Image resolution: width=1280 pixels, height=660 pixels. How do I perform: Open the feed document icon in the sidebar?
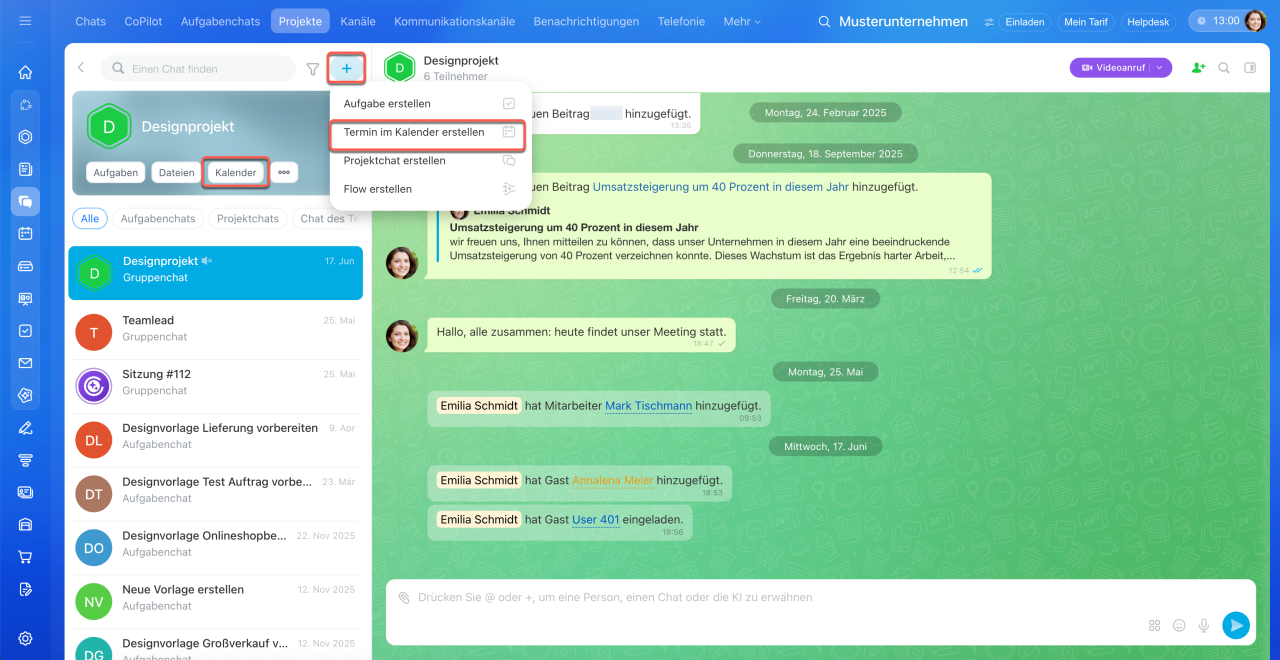point(25,169)
